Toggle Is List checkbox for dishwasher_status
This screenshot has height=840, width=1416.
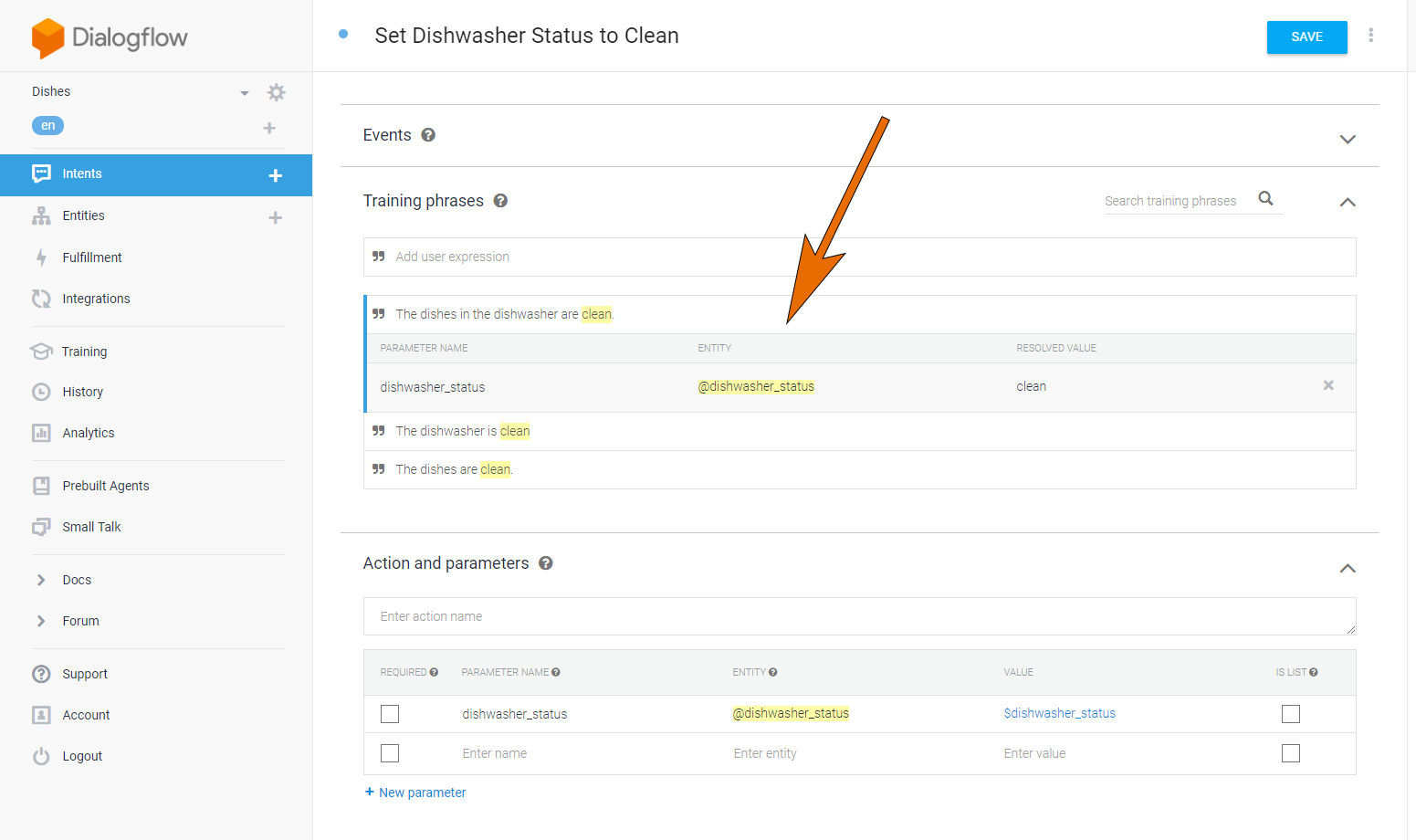click(1290, 714)
